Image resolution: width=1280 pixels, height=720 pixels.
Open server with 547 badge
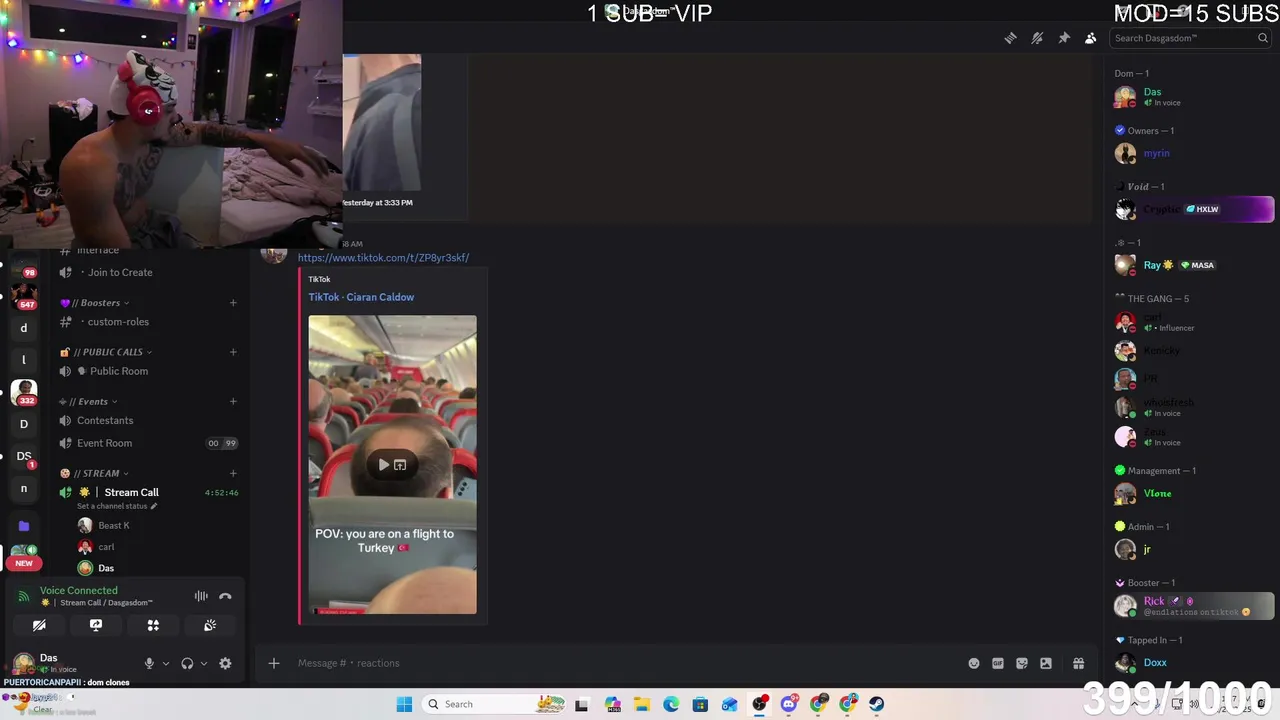[x=24, y=297]
